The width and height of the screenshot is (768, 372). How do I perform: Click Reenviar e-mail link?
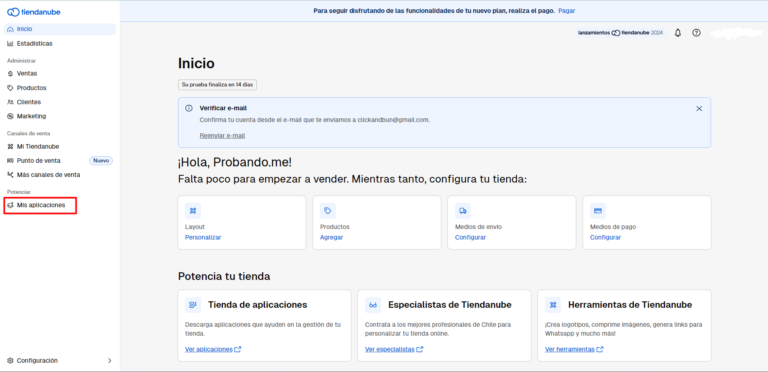[222, 136]
